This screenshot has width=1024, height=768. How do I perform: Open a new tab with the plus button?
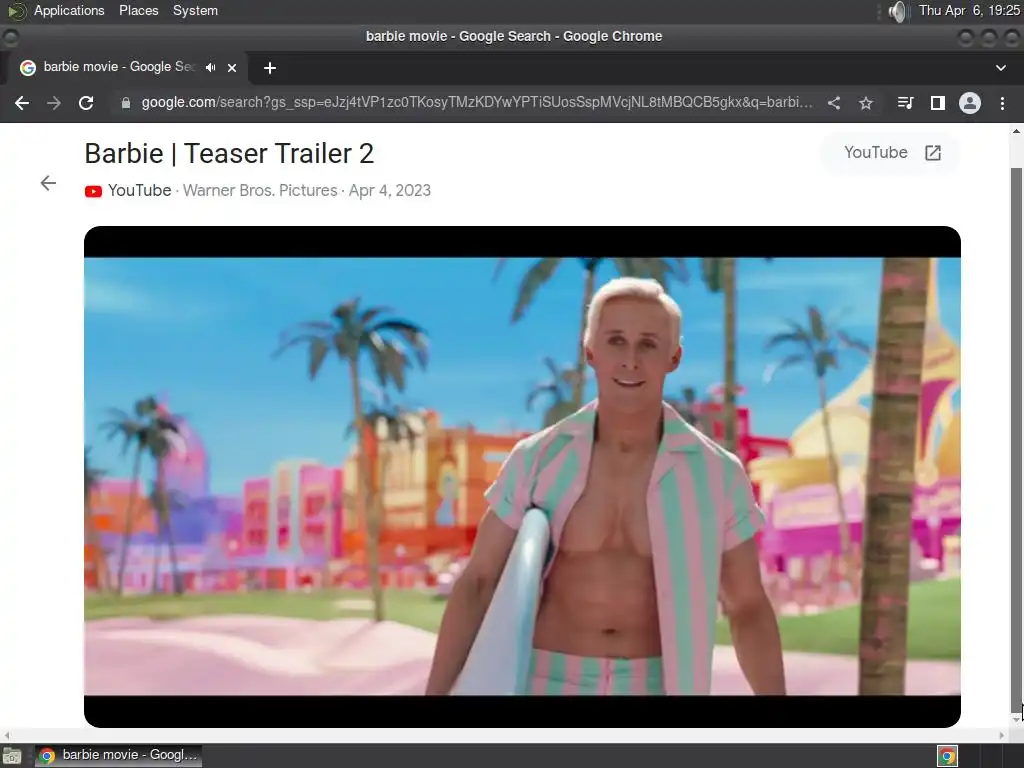click(x=270, y=67)
